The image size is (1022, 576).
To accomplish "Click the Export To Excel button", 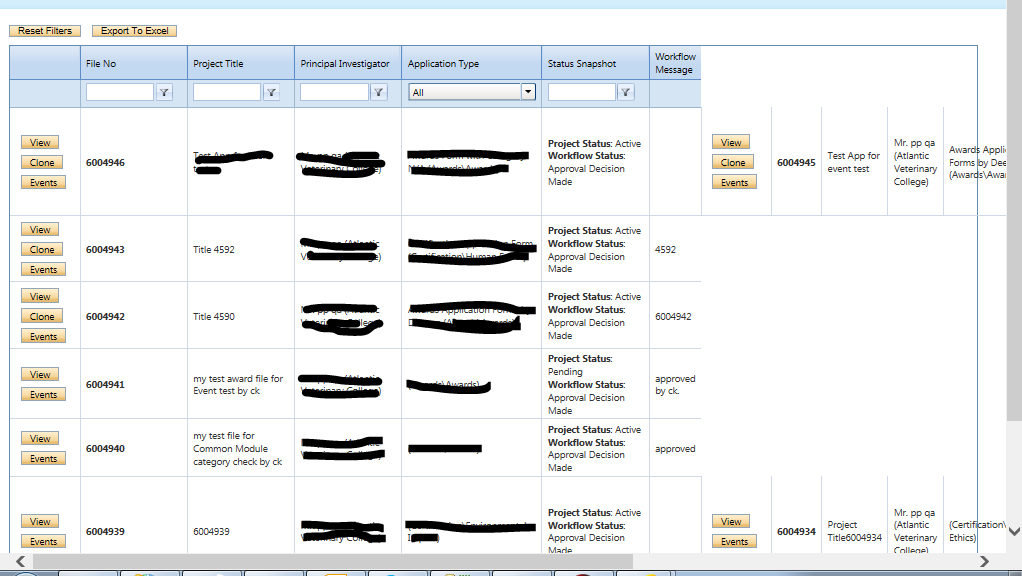I will pos(134,31).
